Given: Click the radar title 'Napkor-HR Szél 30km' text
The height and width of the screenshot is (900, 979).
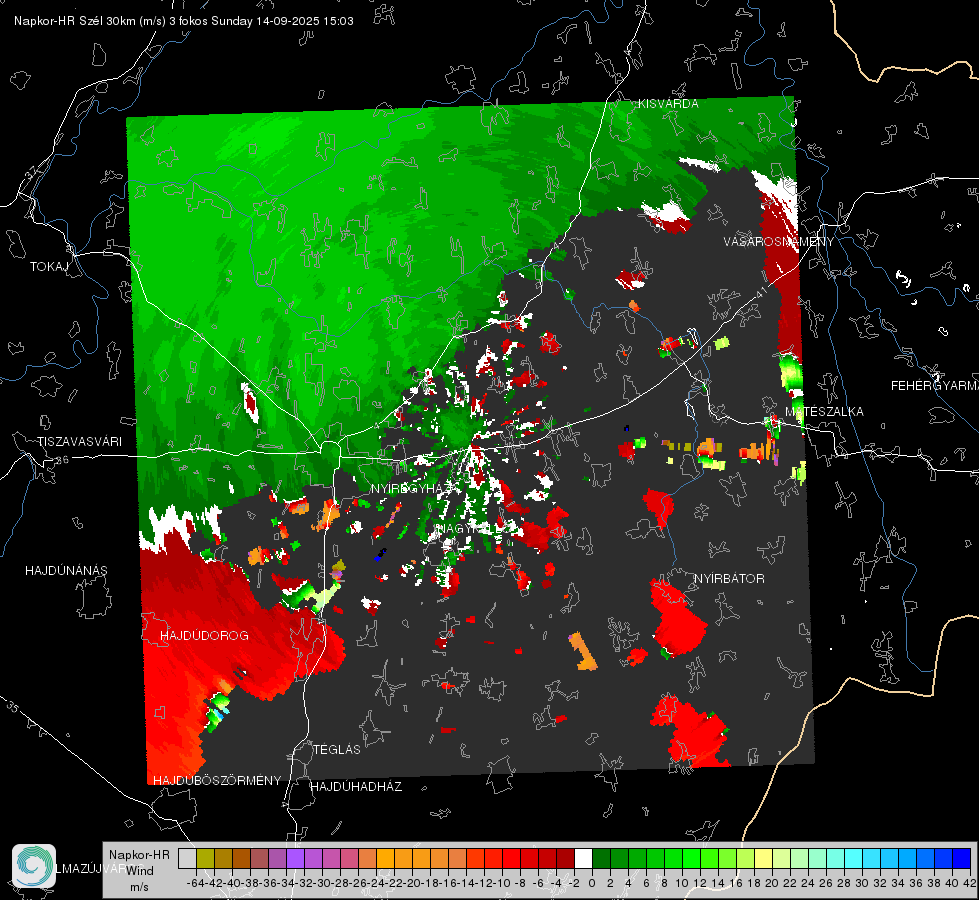Looking at the screenshot, I should tap(76, 21).
